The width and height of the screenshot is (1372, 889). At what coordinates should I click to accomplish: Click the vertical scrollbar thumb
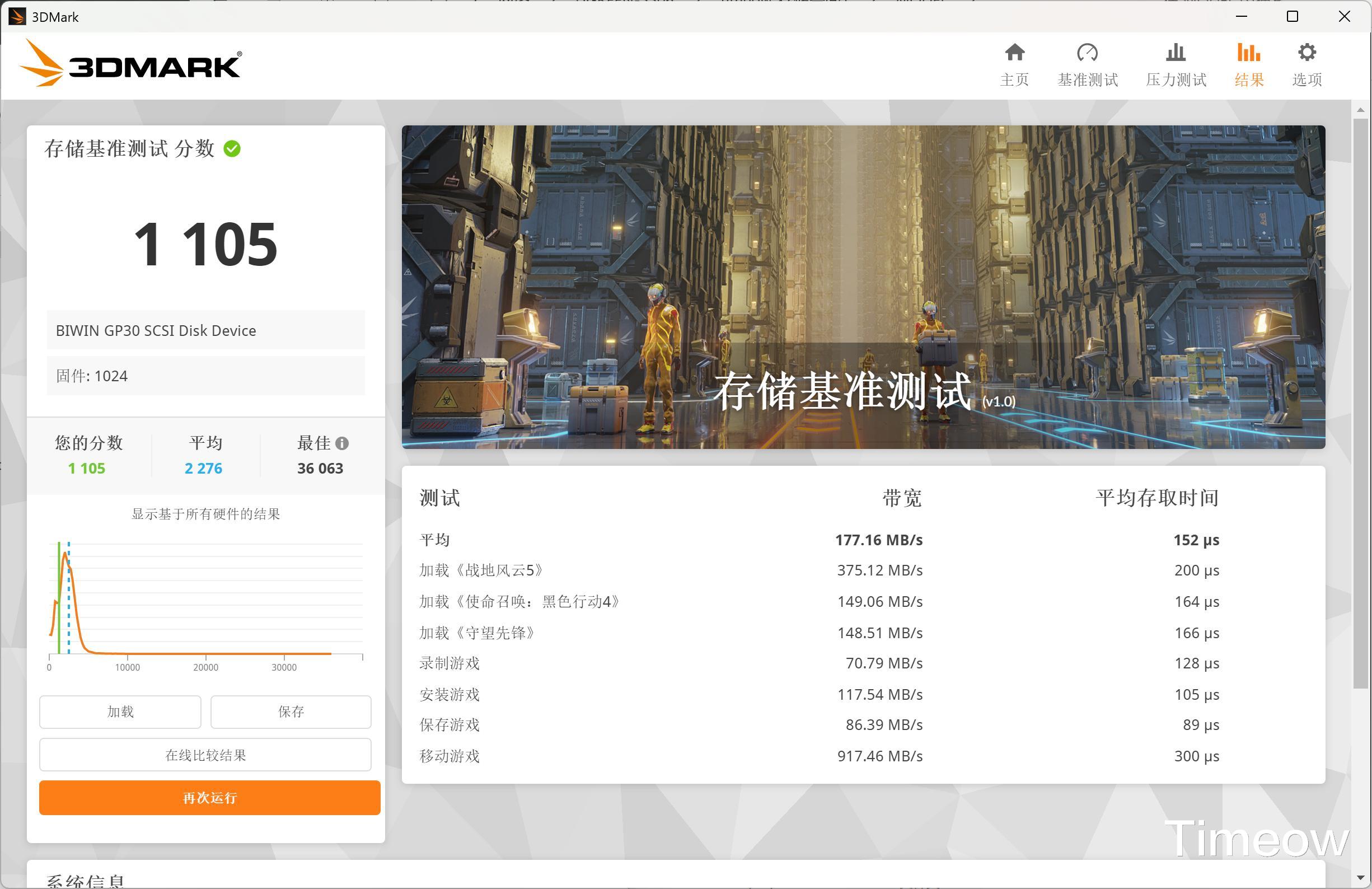1360,404
